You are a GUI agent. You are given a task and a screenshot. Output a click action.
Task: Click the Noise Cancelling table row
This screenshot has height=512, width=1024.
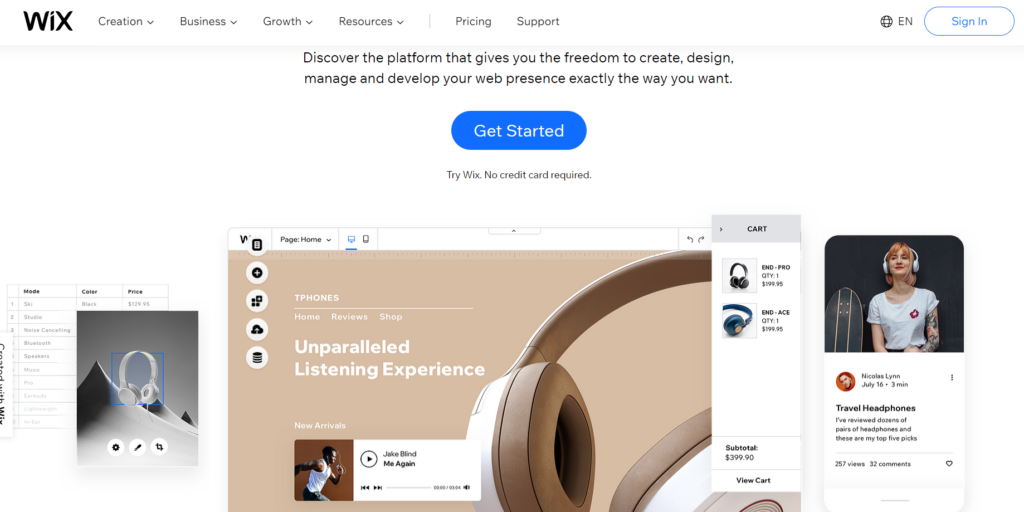pos(42,330)
